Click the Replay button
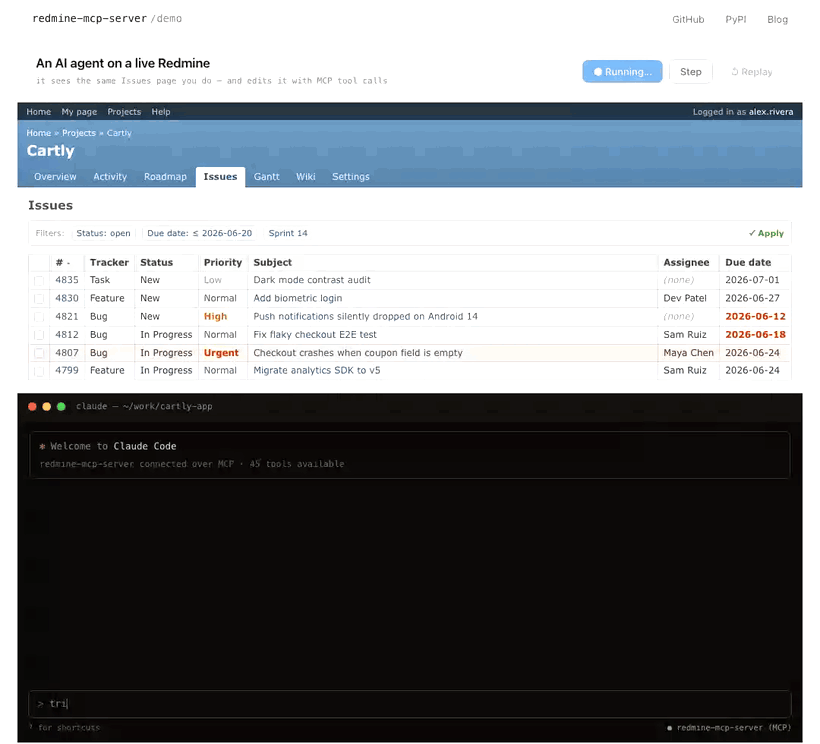 click(751, 72)
